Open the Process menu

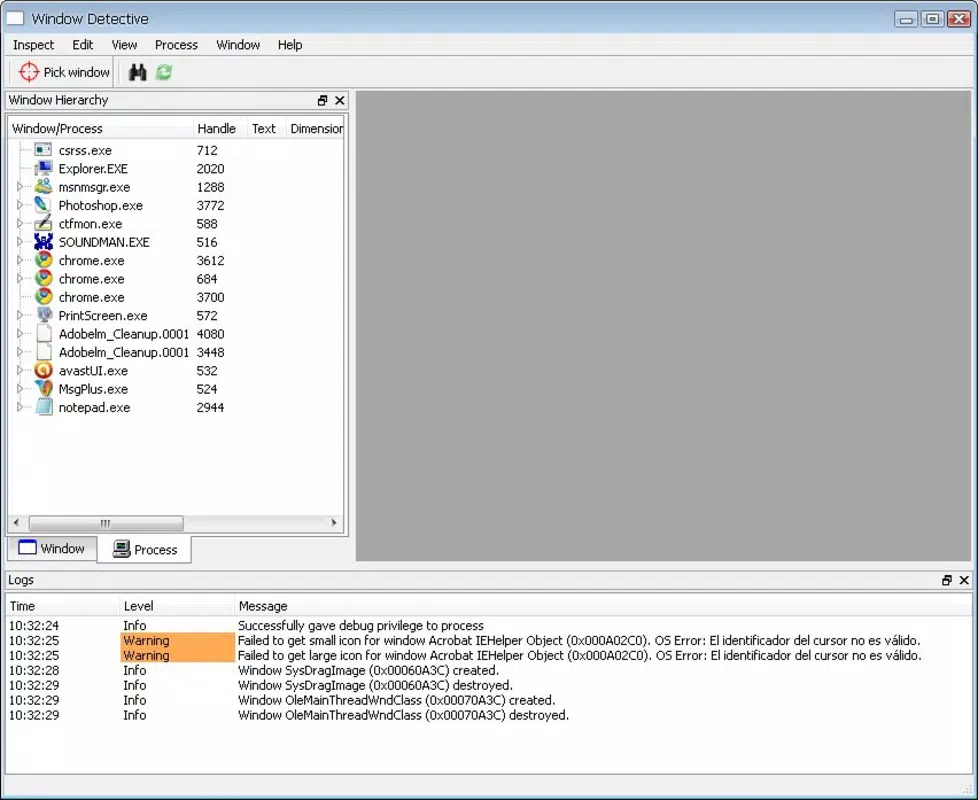coord(176,45)
